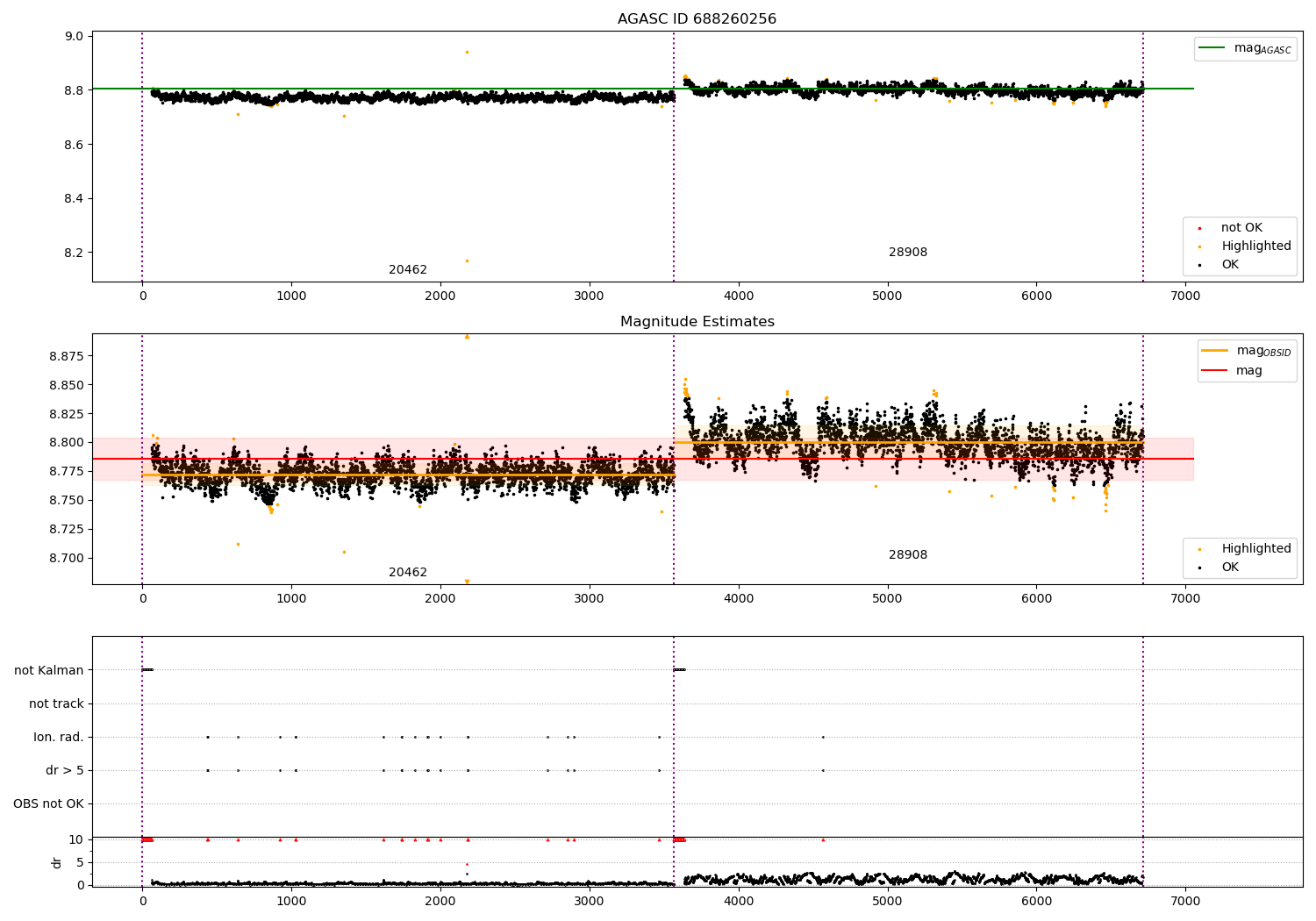Click obsid label 28908 in Magnitude Estimates plot
Viewport: 1316px width, 921px height.
(x=908, y=555)
